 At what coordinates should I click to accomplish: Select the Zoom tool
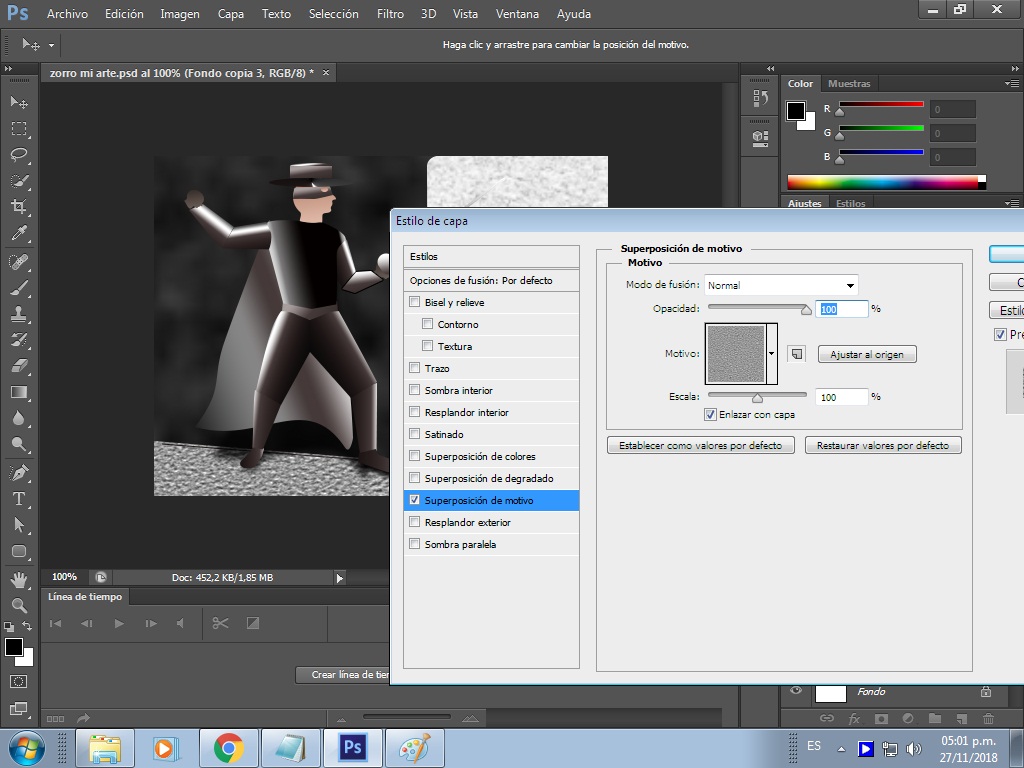(x=19, y=605)
